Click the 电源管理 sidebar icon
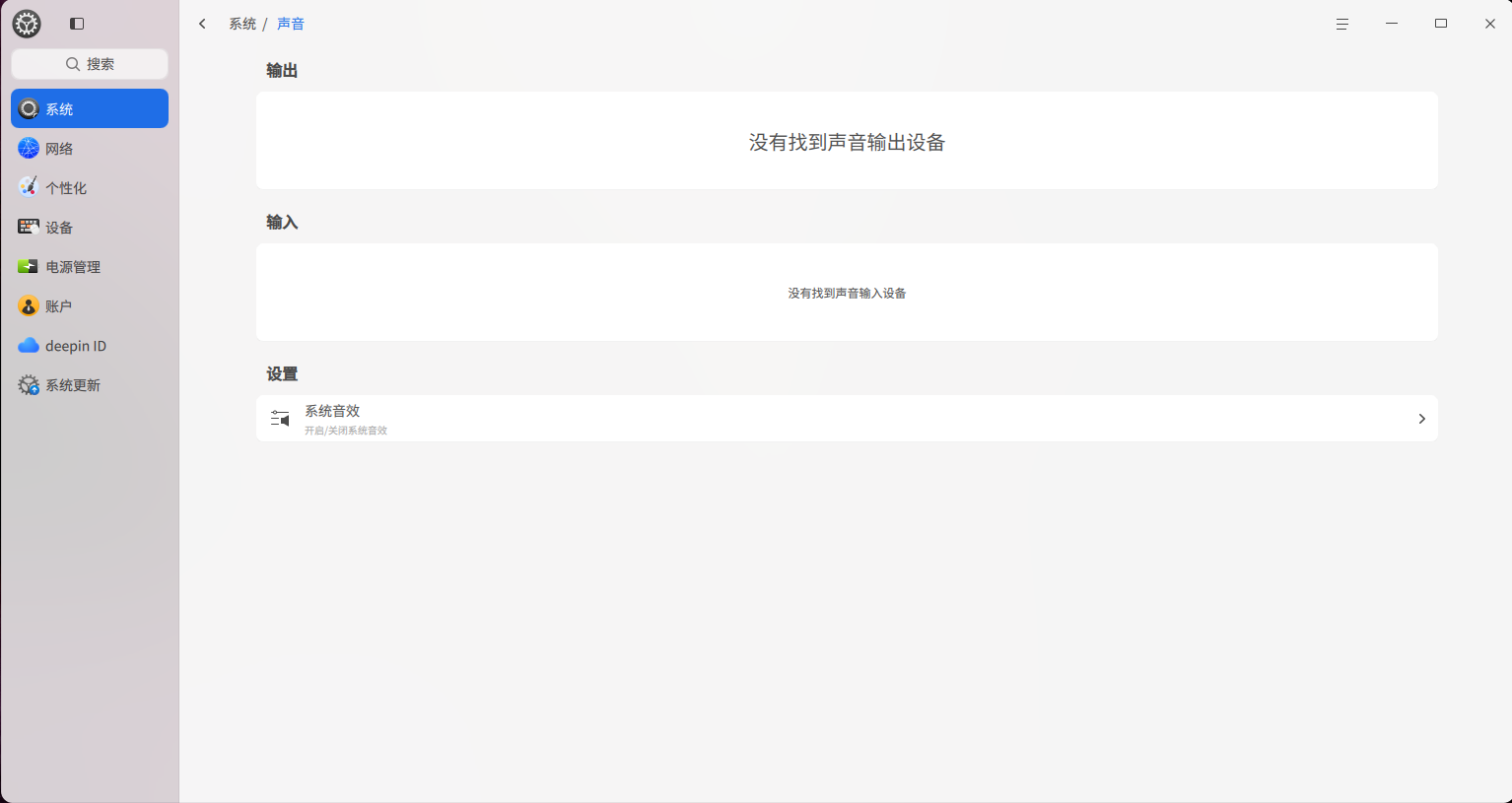 tap(28, 266)
